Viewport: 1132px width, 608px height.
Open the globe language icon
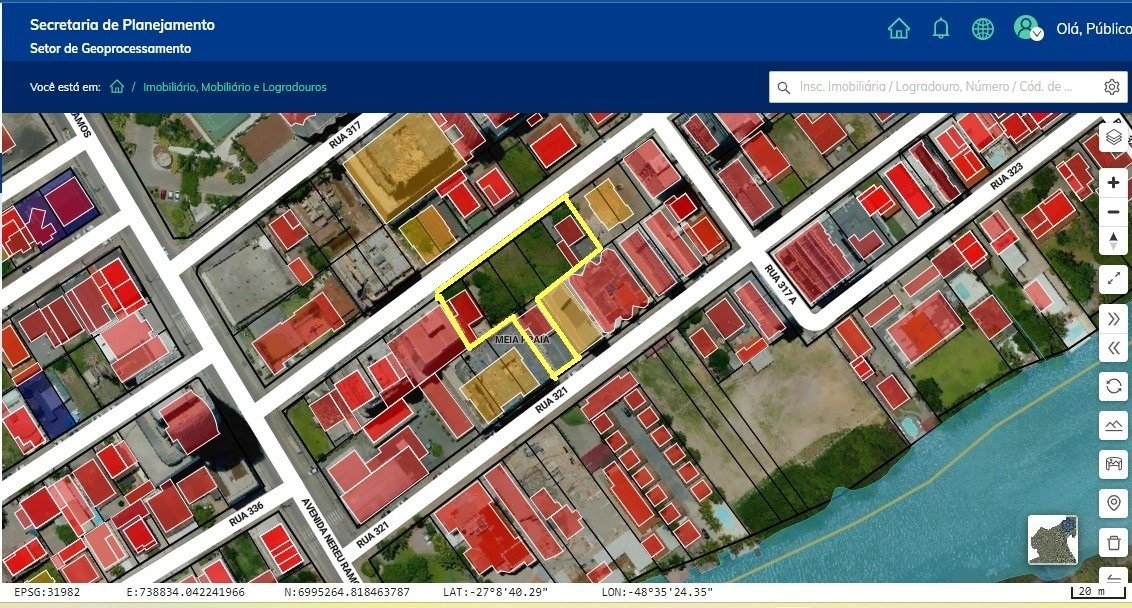point(983,29)
